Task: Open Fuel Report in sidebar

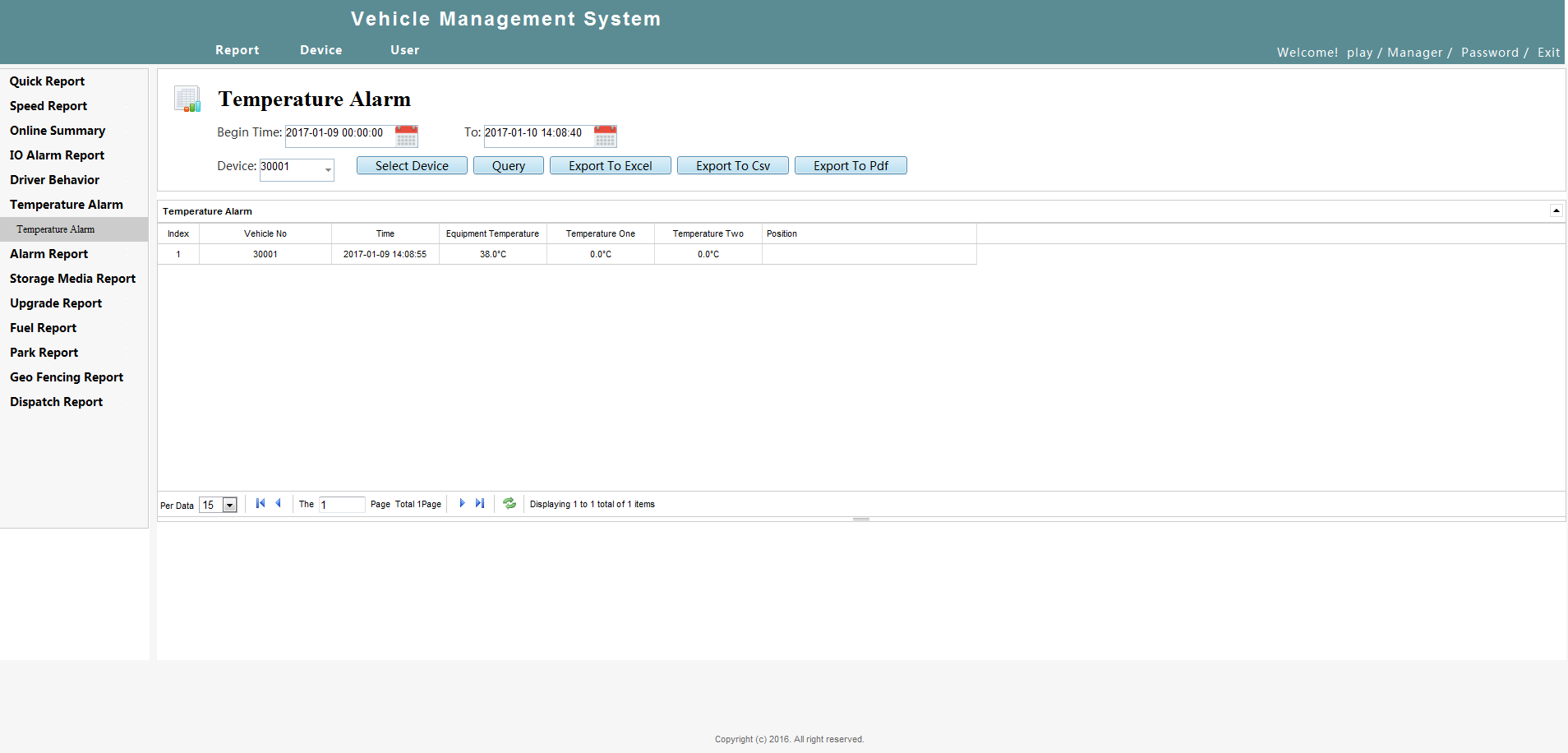Action: [x=43, y=328]
